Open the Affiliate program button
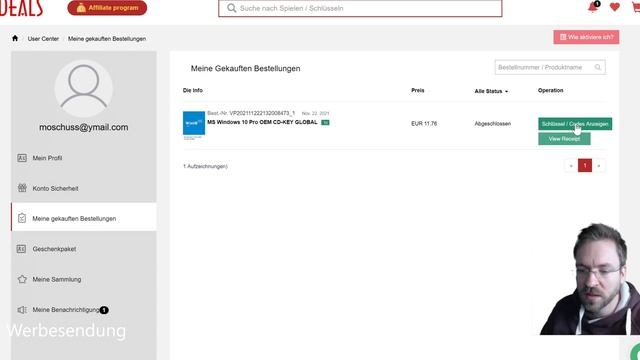Viewport: 640px width, 360px height. [107, 8]
